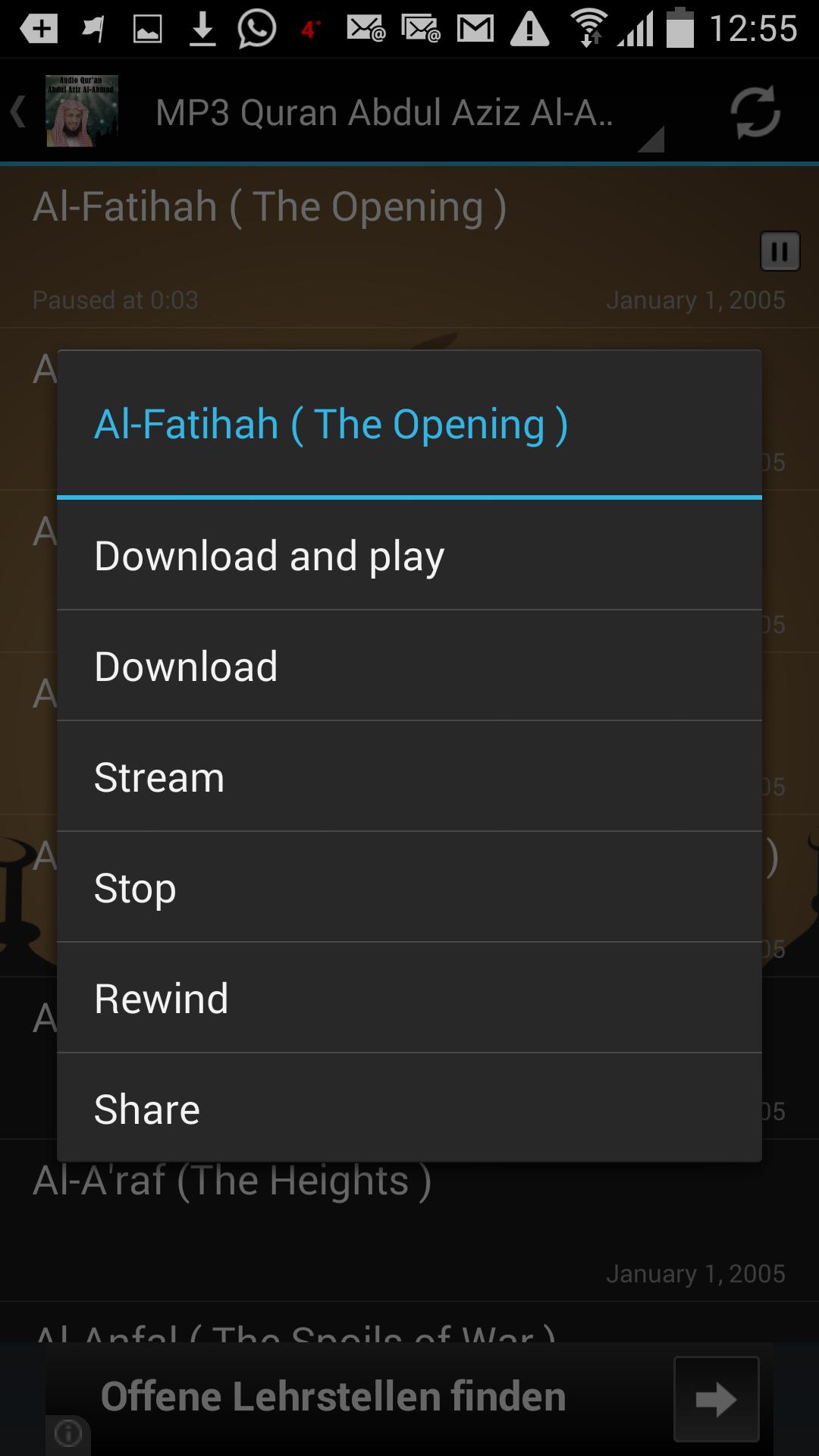Tap the warning triangle status icon
The width and height of the screenshot is (819, 1456).
529,30
